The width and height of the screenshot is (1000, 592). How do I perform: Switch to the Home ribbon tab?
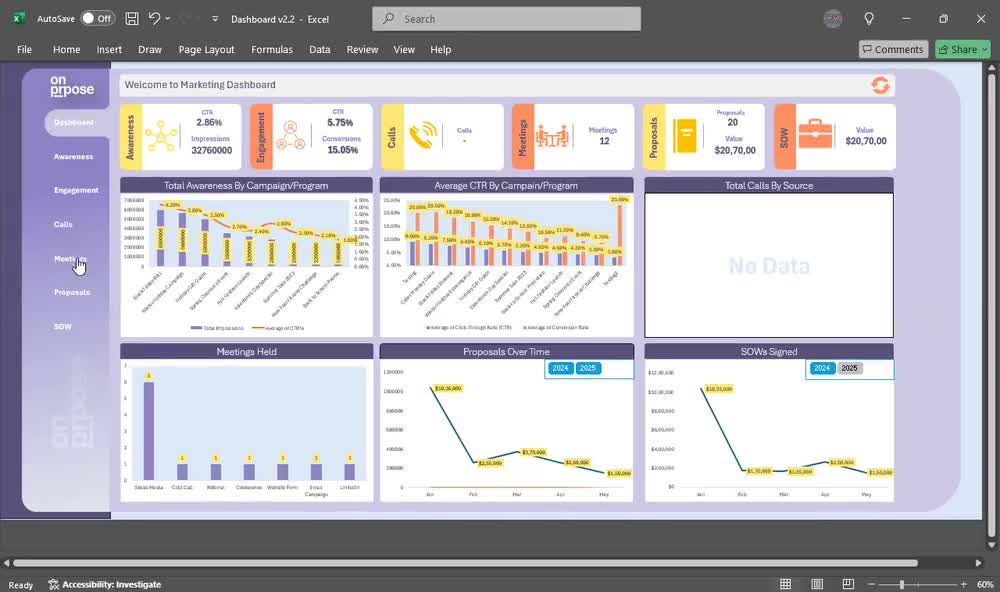pos(66,49)
